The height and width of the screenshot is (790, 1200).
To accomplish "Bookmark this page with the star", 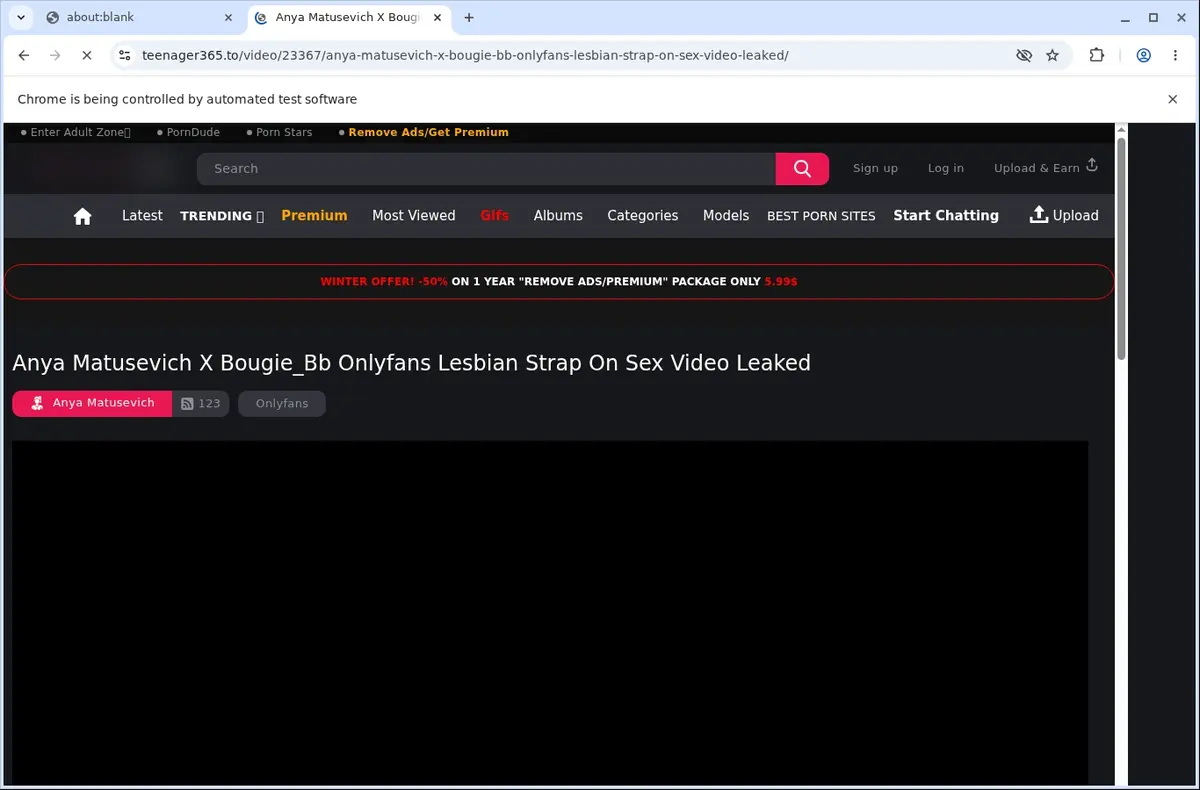I will 1052,55.
